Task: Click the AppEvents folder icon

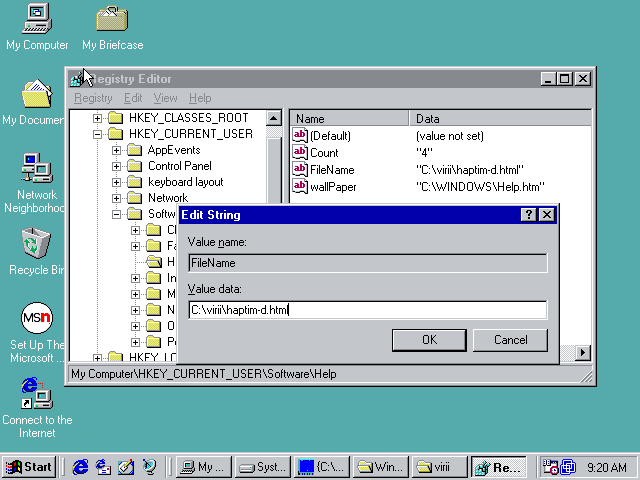Action: (135, 150)
